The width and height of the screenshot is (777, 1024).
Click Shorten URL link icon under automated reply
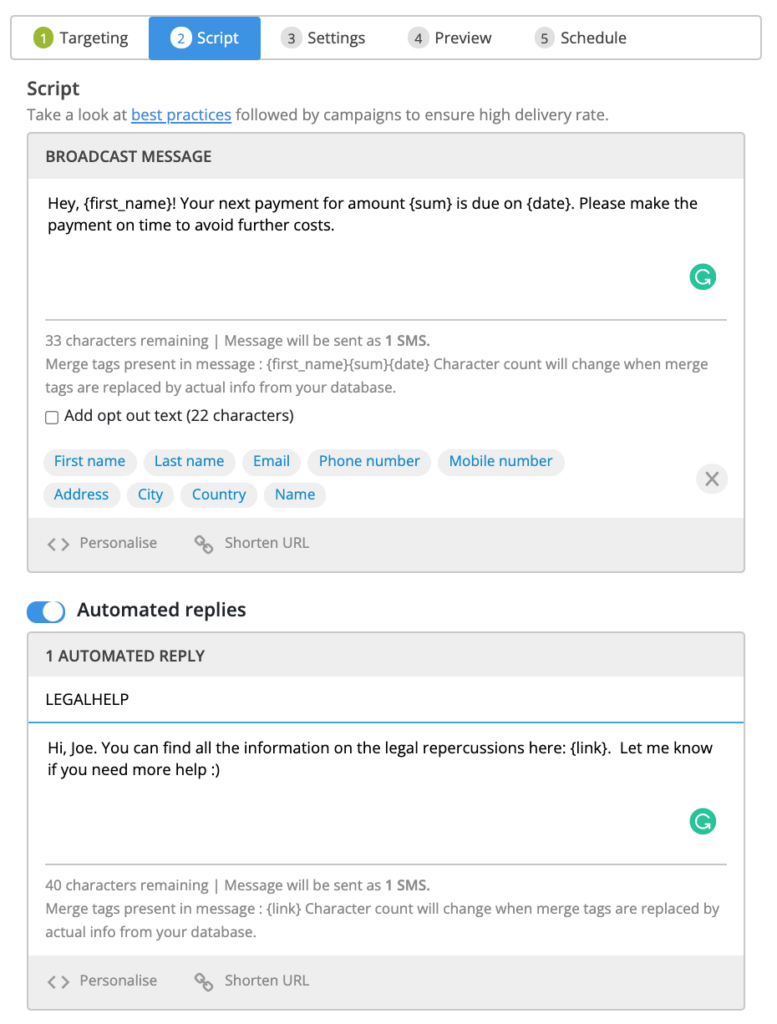click(x=204, y=982)
